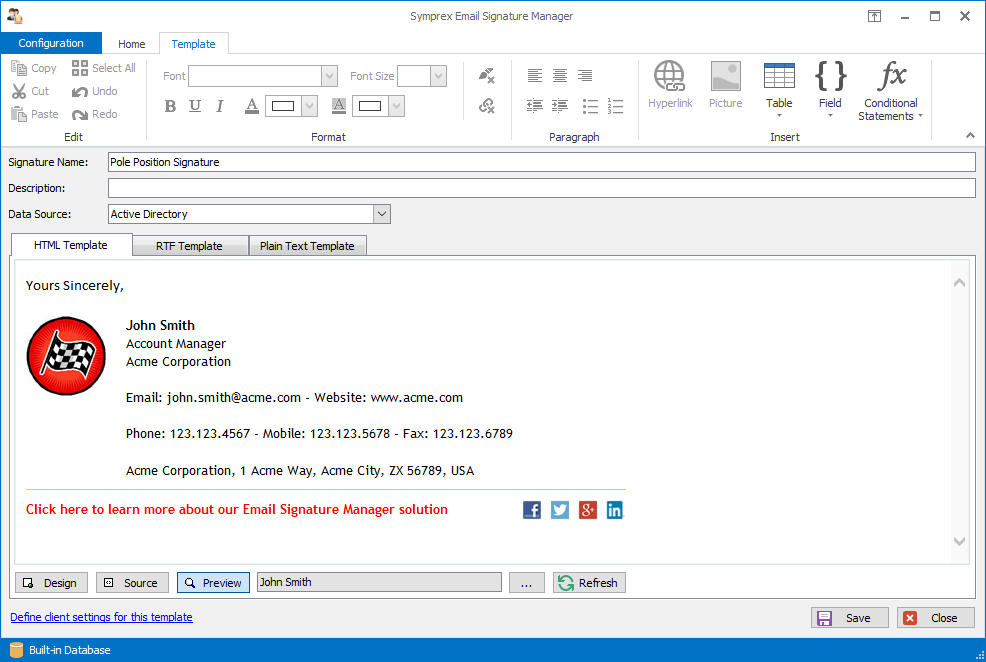Switch to Preview view
The image size is (986, 662).
pos(213,583)
